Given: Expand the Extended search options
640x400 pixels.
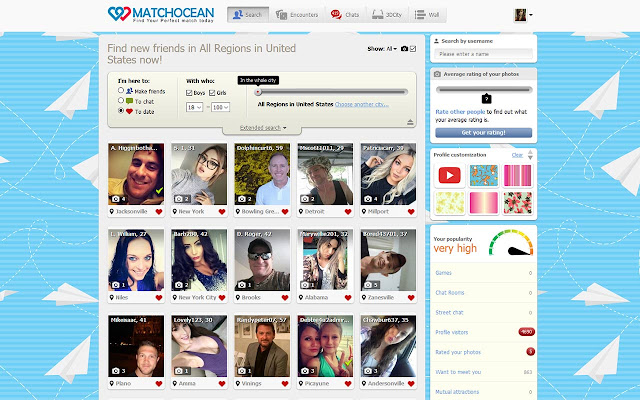Looking at the screenshot, I should (263, 128).
